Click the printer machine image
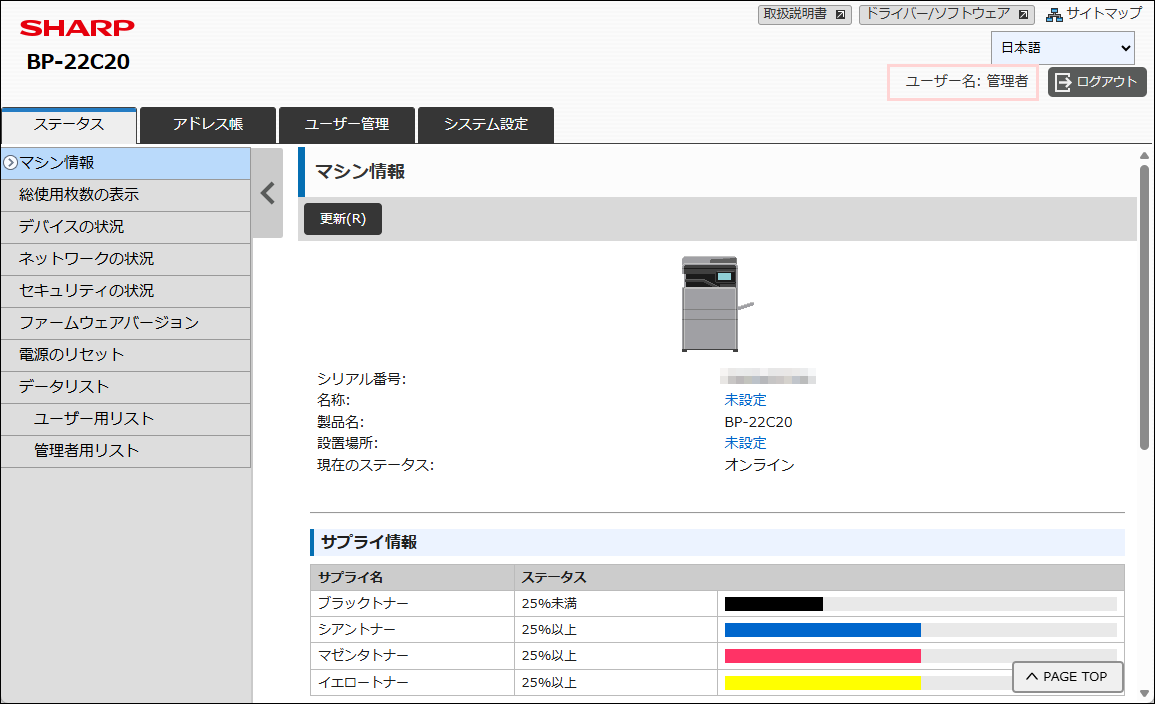Screen dimensions: 1155x704 (x=717, y=303)
